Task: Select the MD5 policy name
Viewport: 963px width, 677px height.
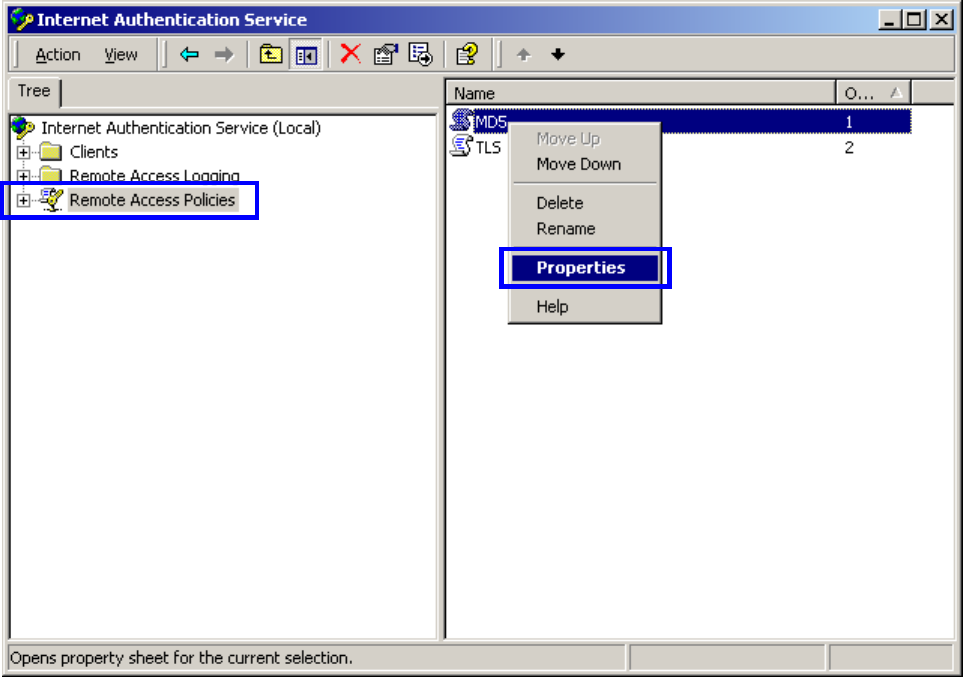Action: tap(491, 122)
